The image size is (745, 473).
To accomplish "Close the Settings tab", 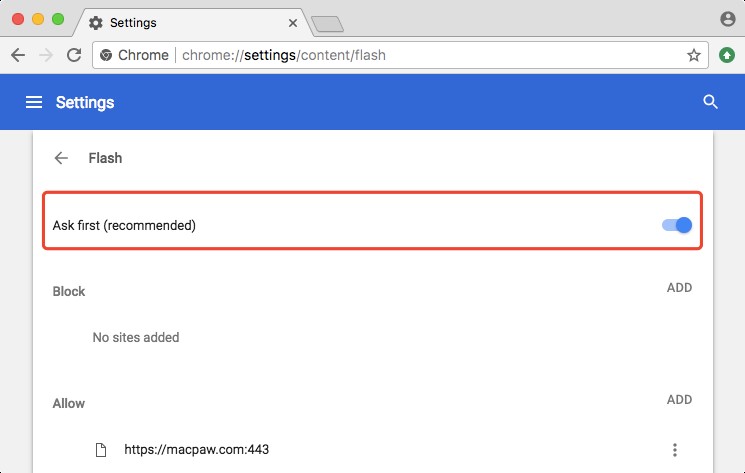I will click(x=293, y=22).
